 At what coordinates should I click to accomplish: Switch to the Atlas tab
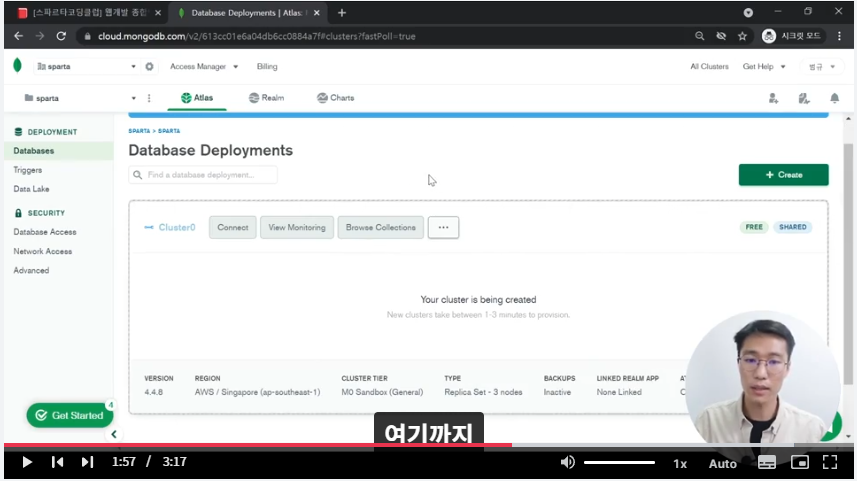tap(197, 98)
